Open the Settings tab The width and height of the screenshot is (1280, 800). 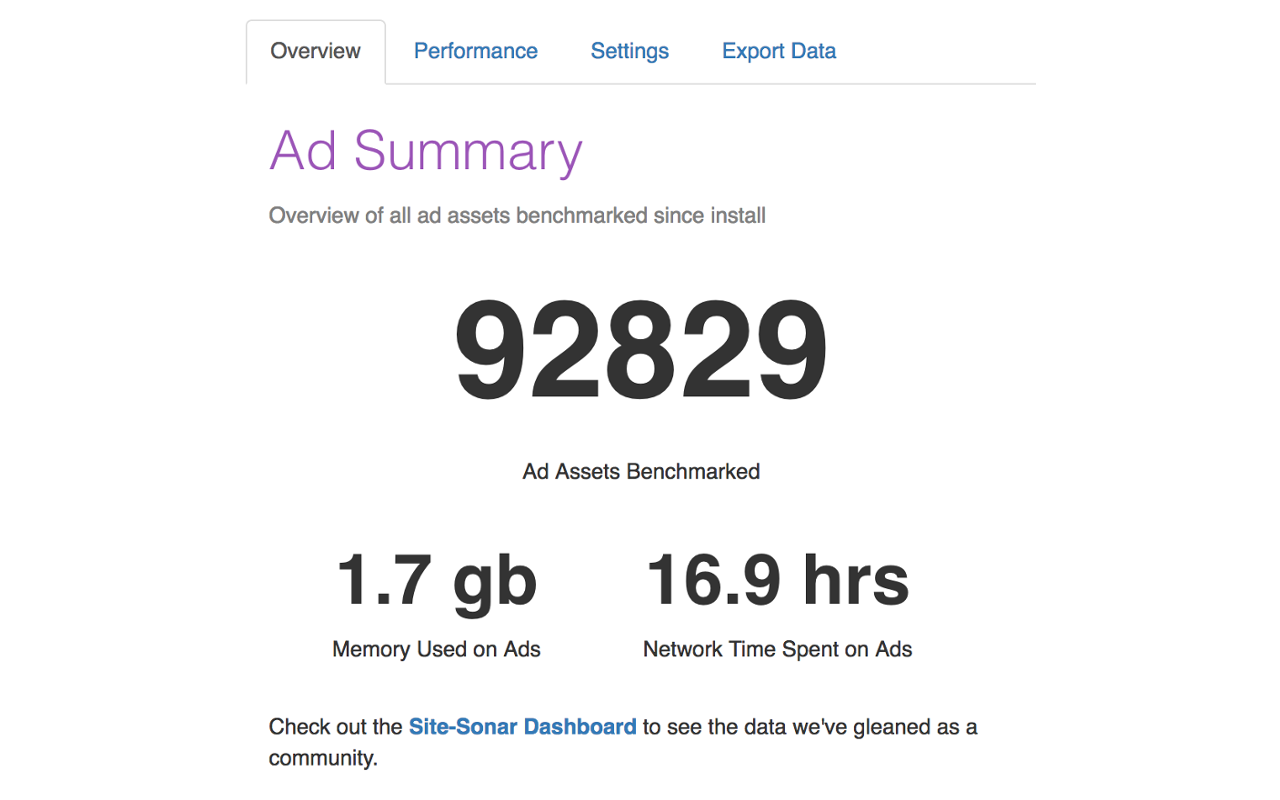pyautogui.click(x=629, y=51)
